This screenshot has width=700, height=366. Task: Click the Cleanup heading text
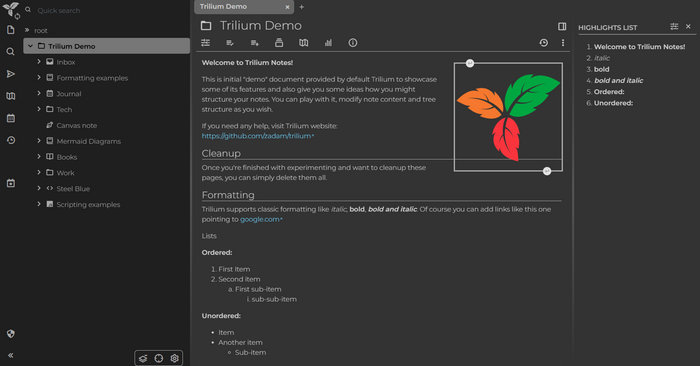tap(221, 154)
